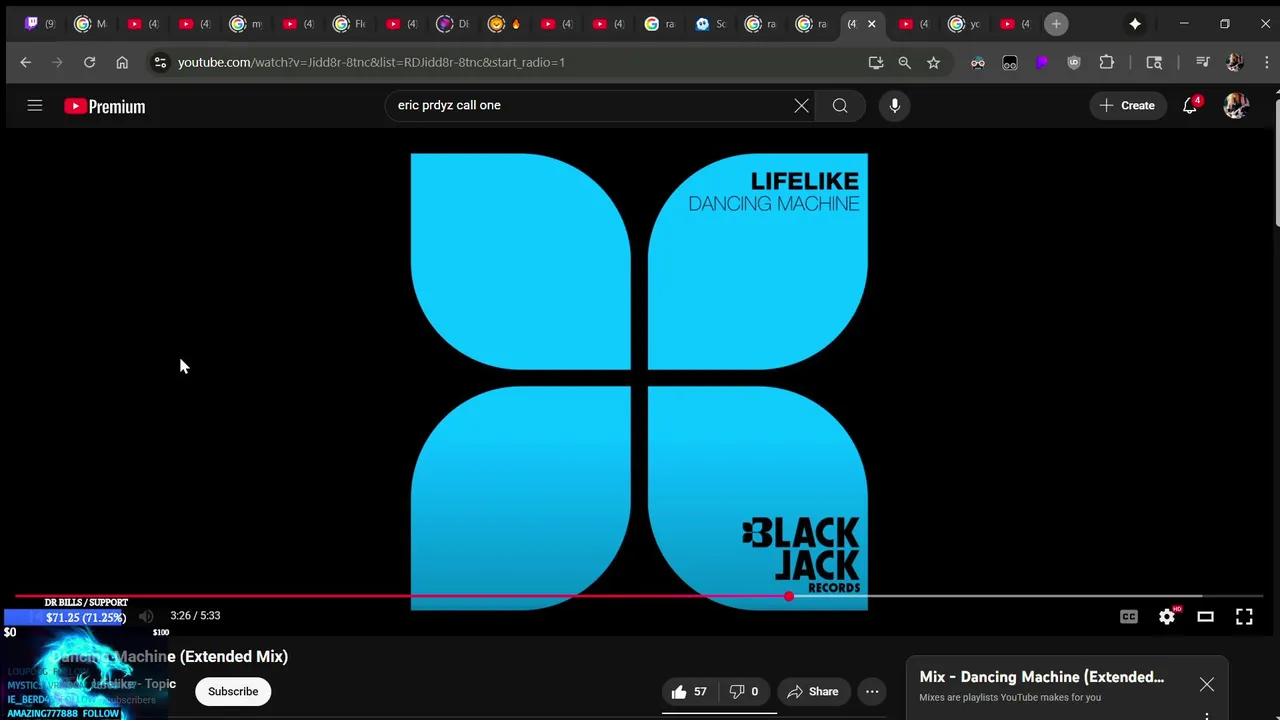
Task: Close the active YouTube tab
Action: pyautogui.click(x=871, y=24)
